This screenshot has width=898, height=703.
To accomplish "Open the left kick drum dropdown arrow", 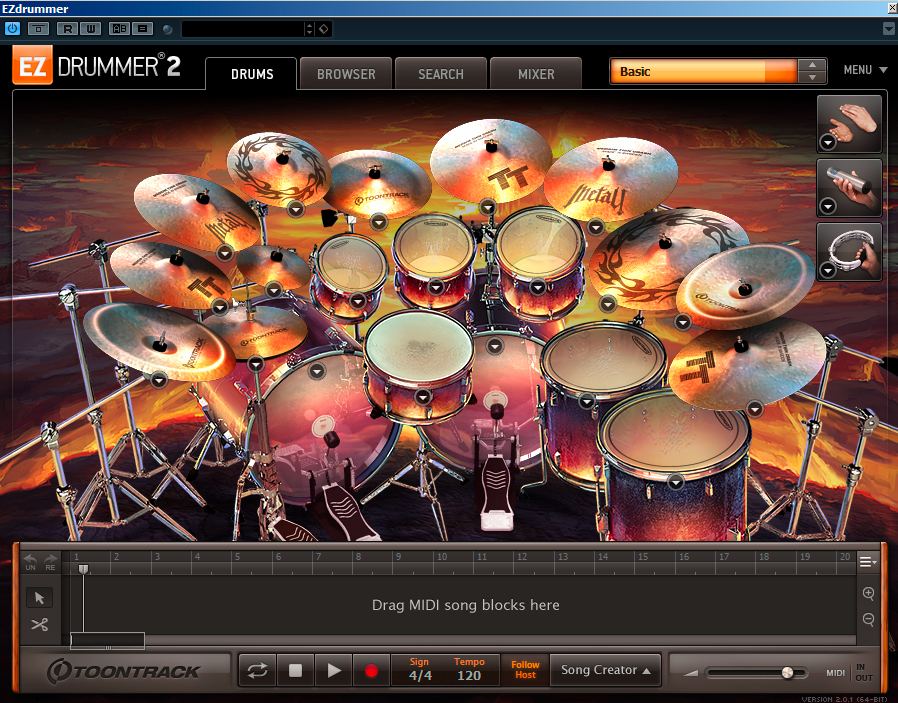I will pos(317,372).
